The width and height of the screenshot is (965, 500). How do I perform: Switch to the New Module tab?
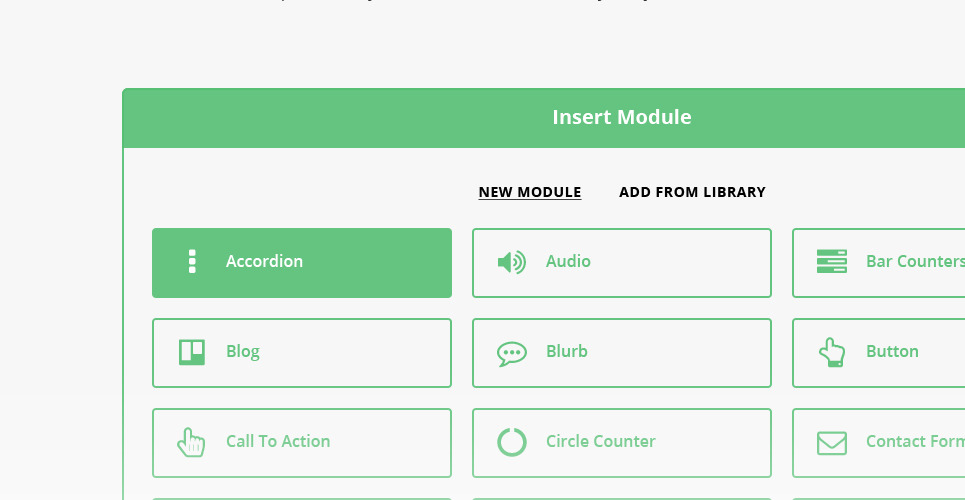530,192
